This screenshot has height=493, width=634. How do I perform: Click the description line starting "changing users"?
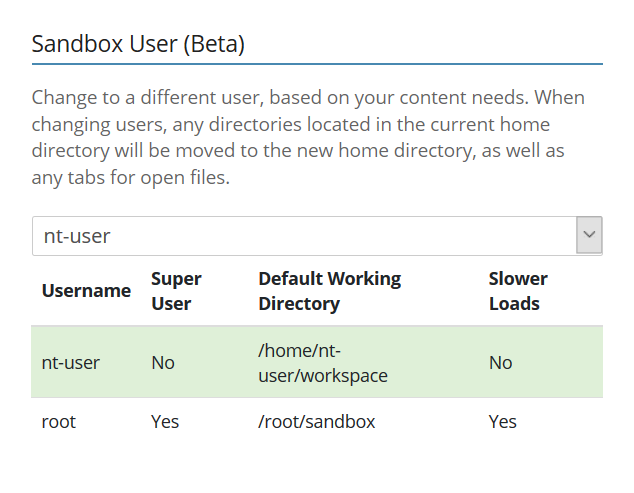291,125
